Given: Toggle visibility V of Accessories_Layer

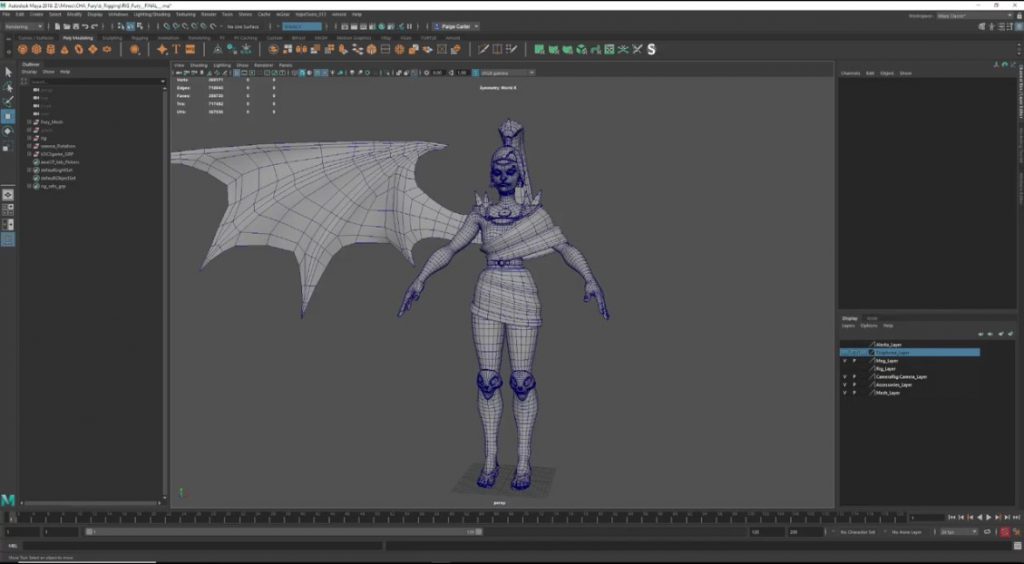Looking at the screenshot, I should pyautogui.click(x=844, y=384).
